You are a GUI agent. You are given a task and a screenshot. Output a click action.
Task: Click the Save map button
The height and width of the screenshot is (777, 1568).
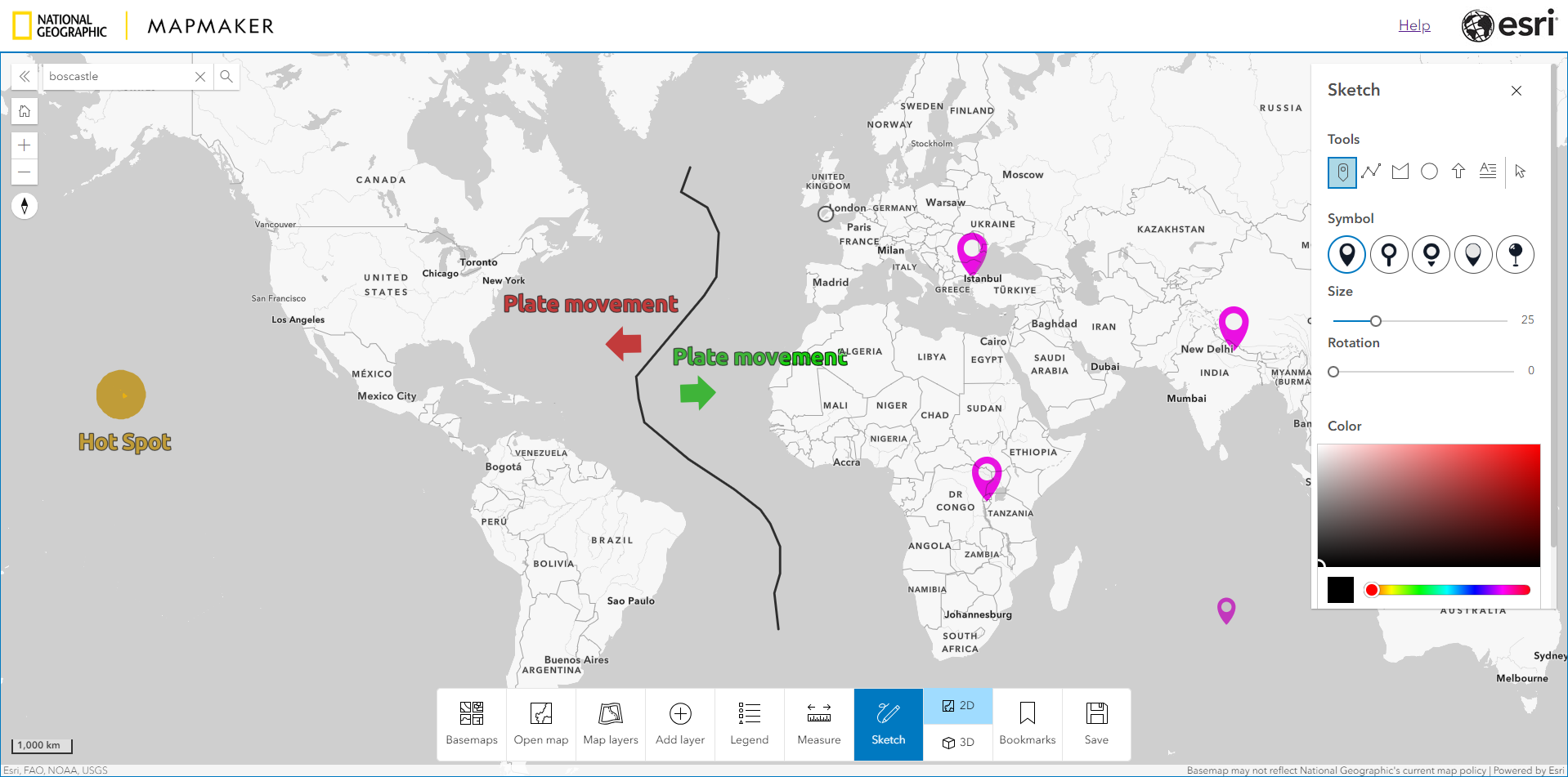[x=1096, y=724]
